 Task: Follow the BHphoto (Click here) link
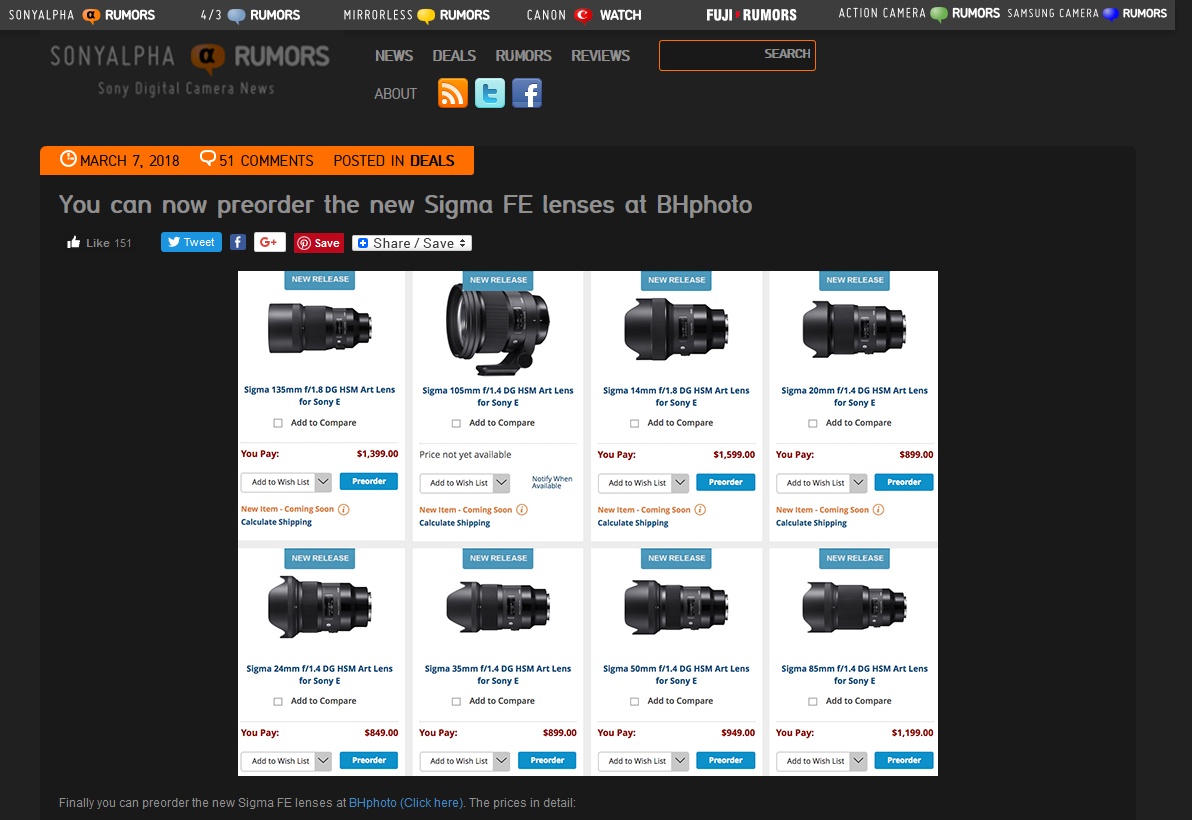point(405,803)
